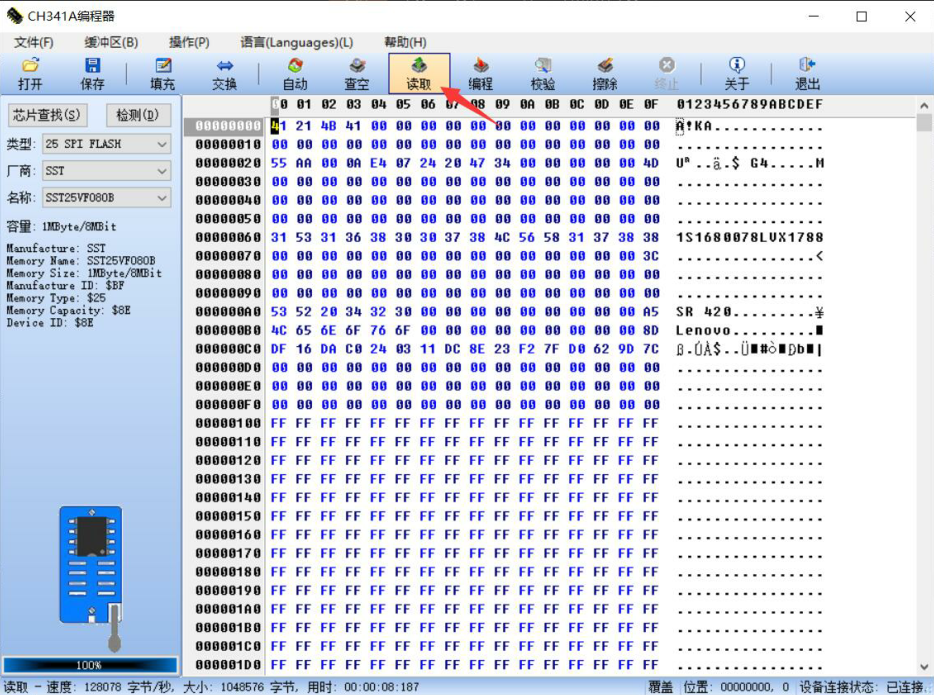Click the 打开 (Open) toolbar icon
Viewport: 934px width, 695px height.
(x=30, y=66)
